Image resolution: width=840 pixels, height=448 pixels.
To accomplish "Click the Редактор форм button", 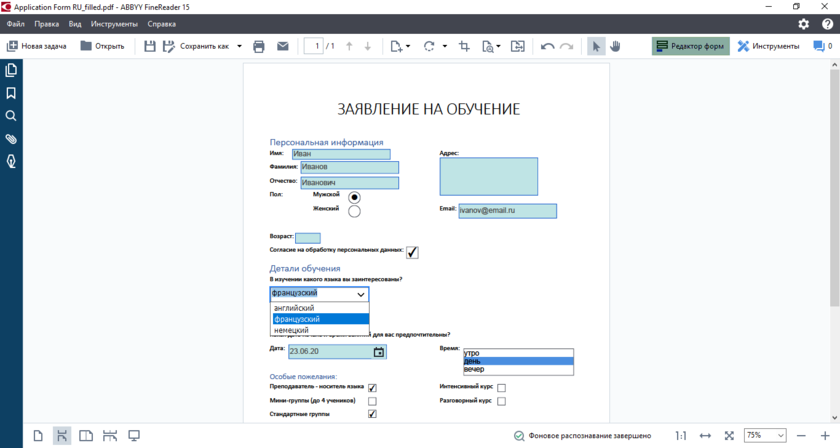I will point(690,46).
